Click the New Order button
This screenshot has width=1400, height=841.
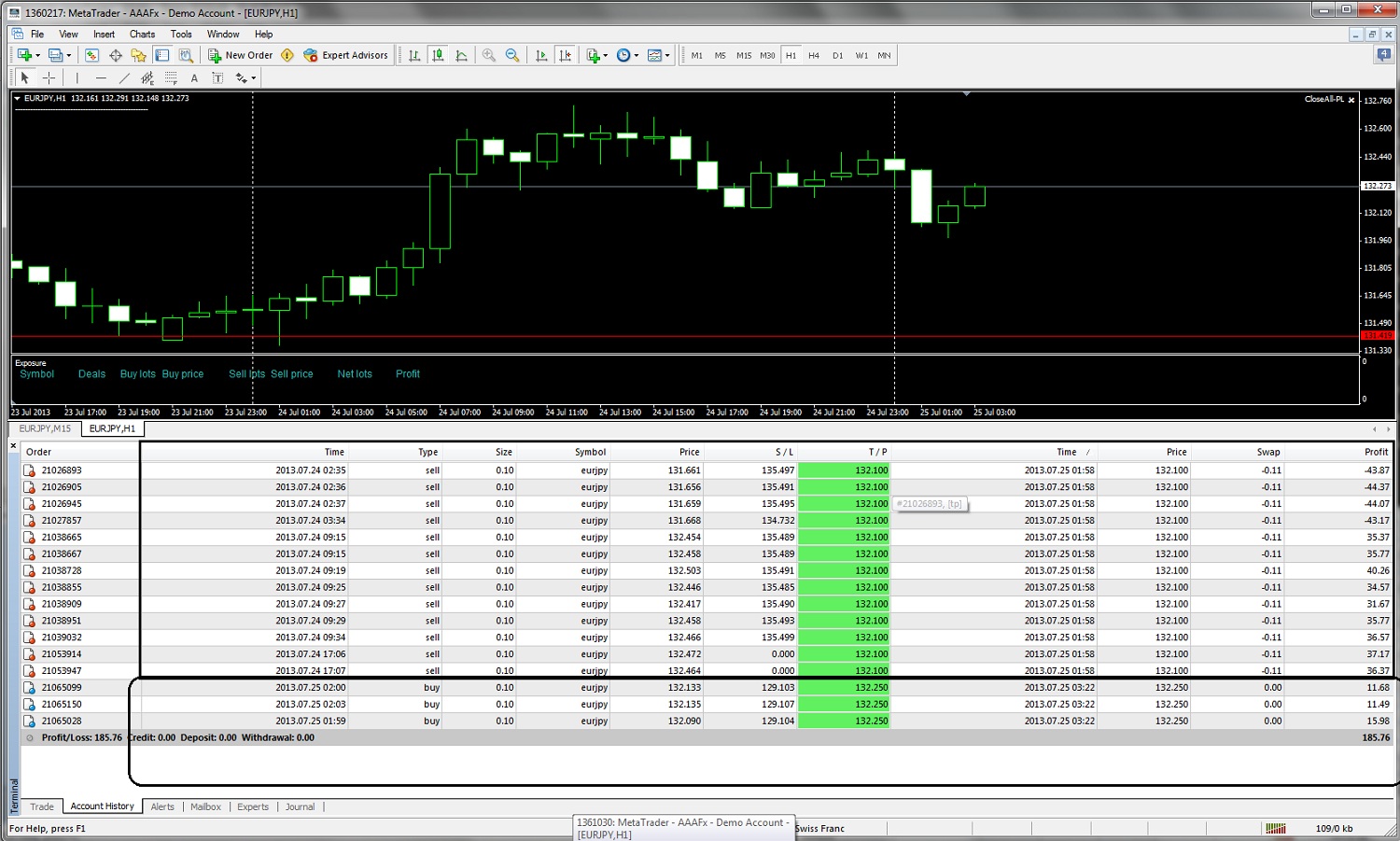241,55
